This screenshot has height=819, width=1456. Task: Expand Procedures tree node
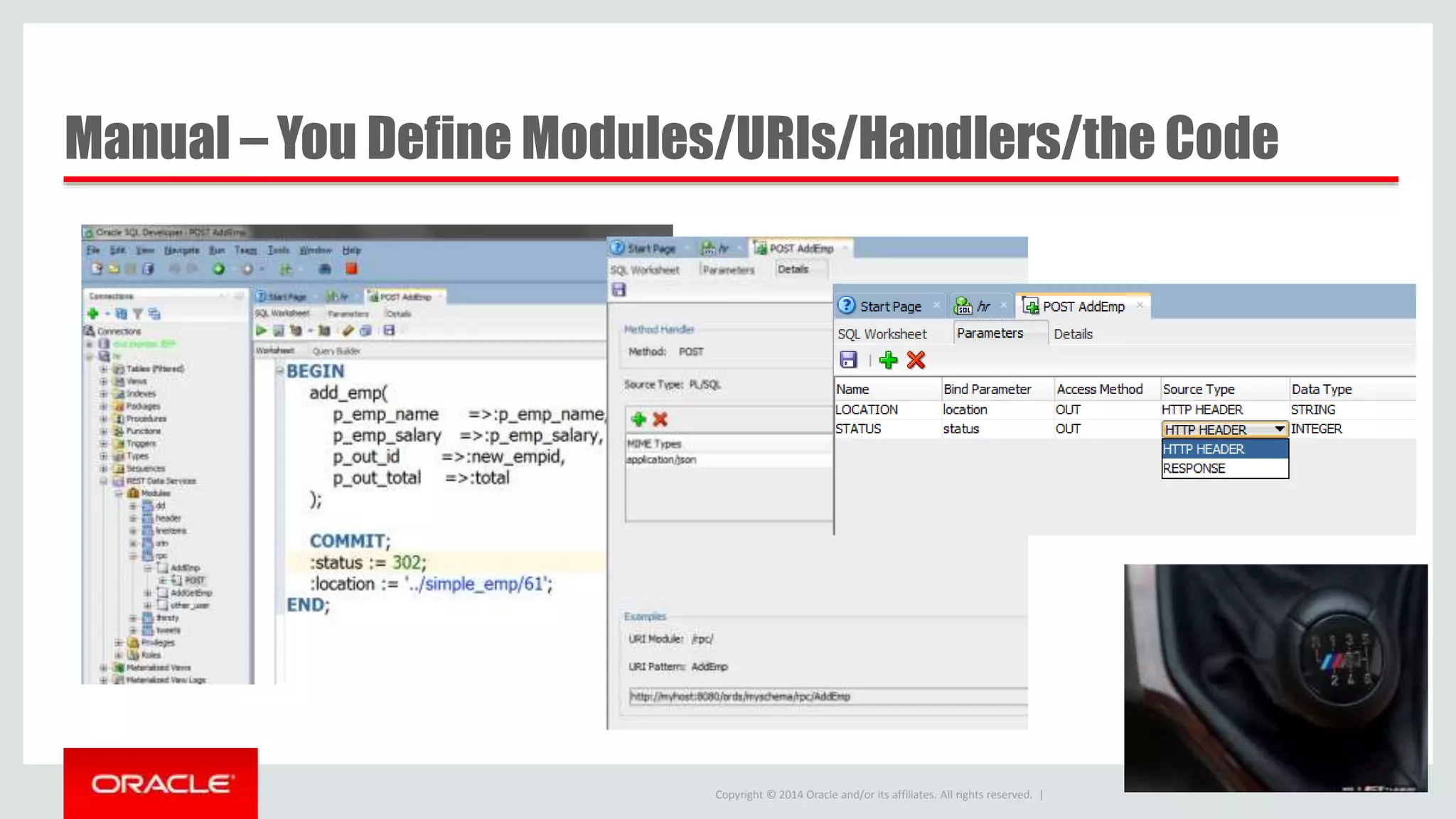[104, 419]
